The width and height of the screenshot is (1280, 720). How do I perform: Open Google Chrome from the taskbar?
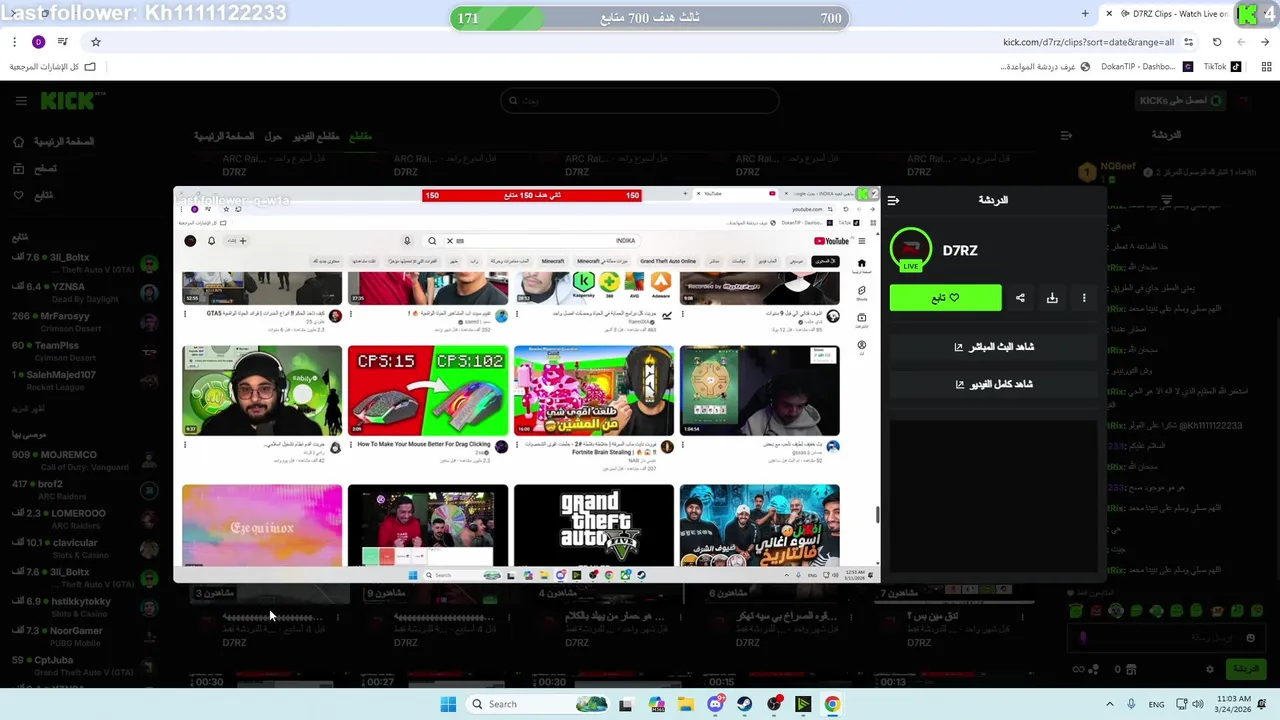coord(832,704)
